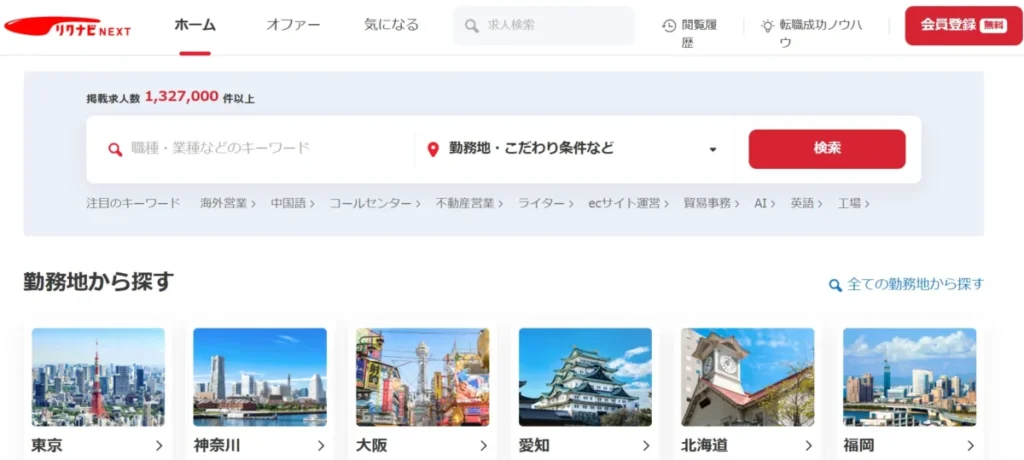Switch to the ホーム tab
The image size is (1024, 460).
coord(195,25)
